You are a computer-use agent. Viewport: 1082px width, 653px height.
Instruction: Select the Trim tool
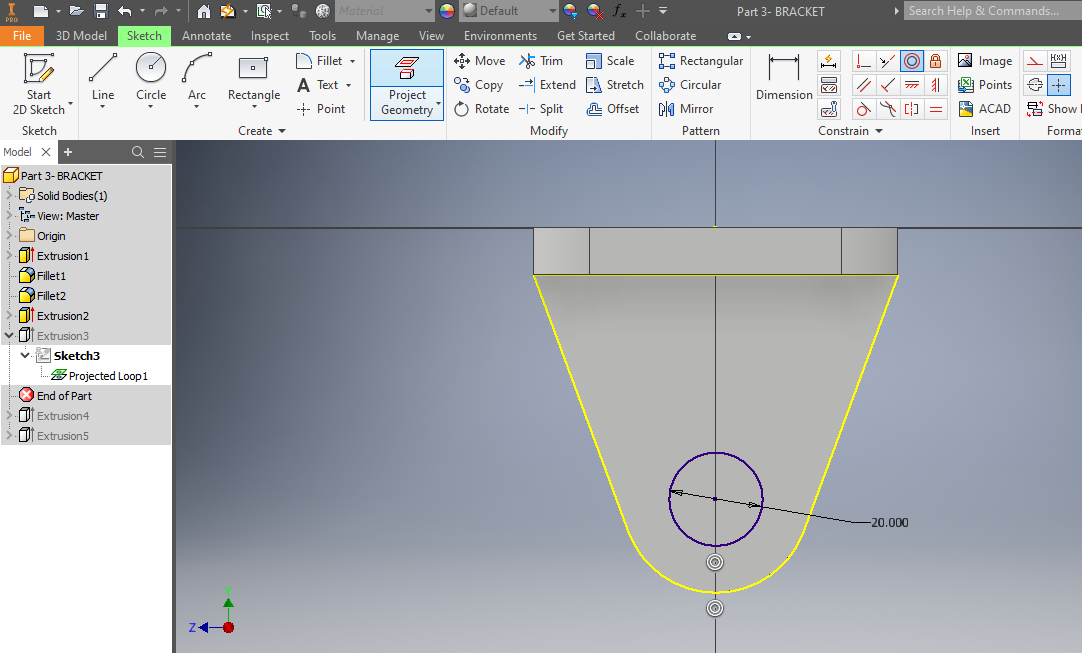(x=541, y=60)
